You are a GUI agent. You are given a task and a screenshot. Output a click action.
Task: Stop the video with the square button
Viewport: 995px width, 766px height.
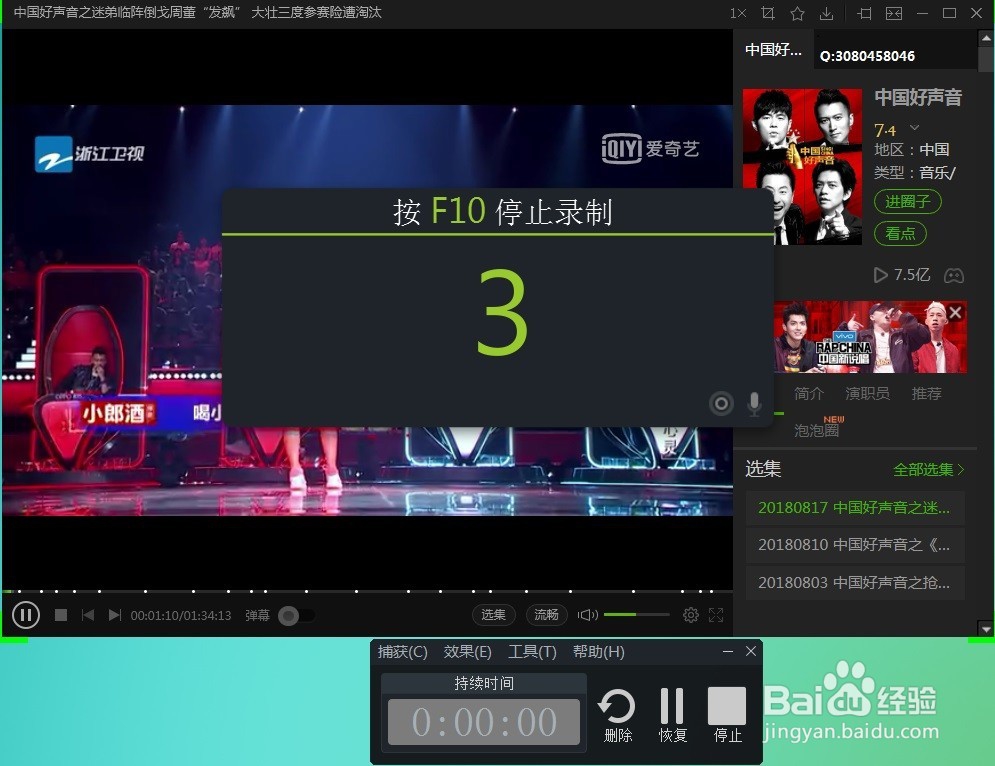(x=61, y=615)
